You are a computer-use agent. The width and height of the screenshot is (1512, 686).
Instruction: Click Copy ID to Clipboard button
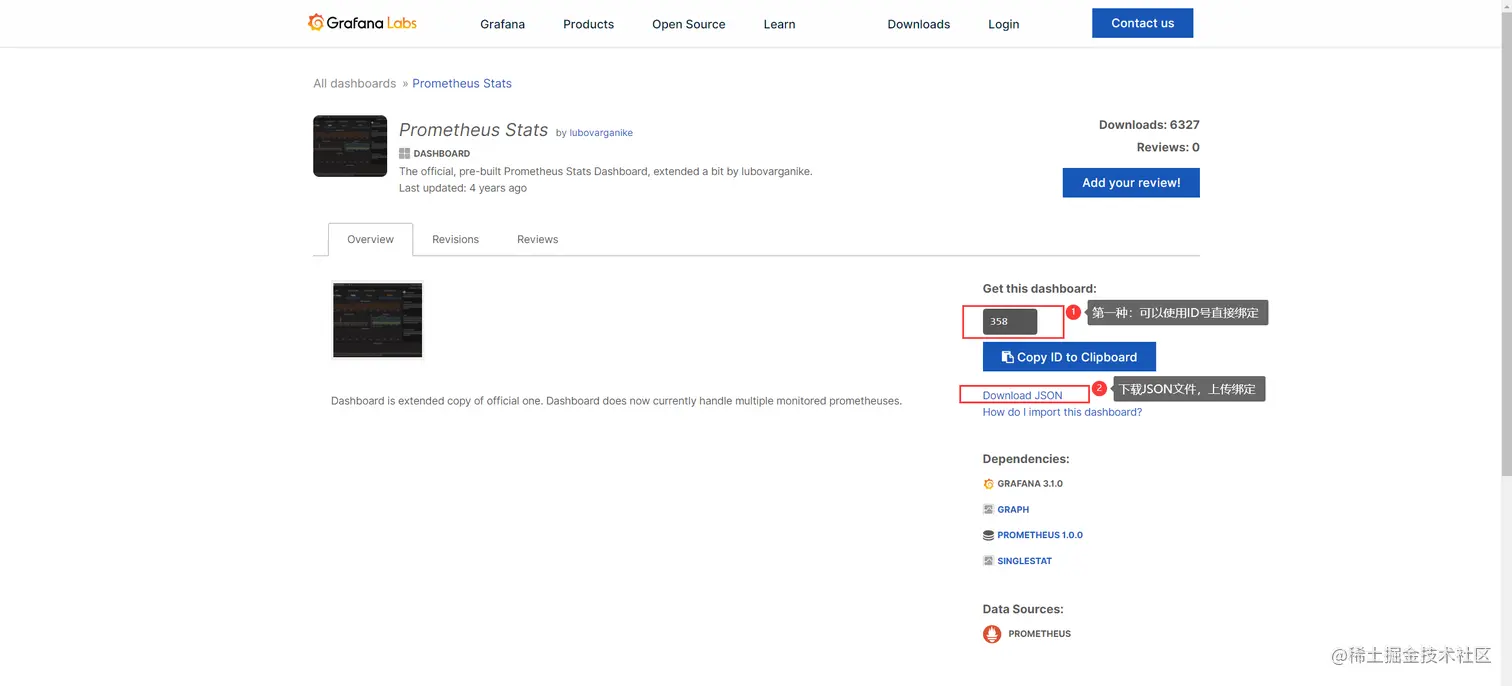pos(1069,357)
